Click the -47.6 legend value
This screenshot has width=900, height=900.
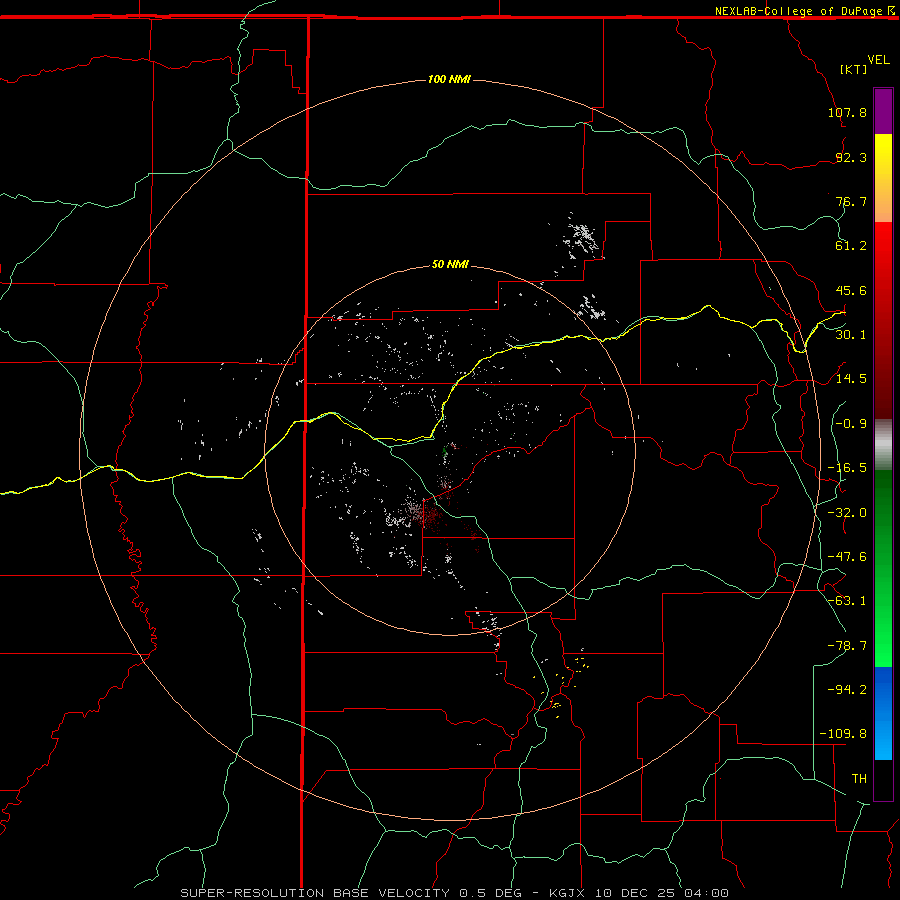[847, 557]
